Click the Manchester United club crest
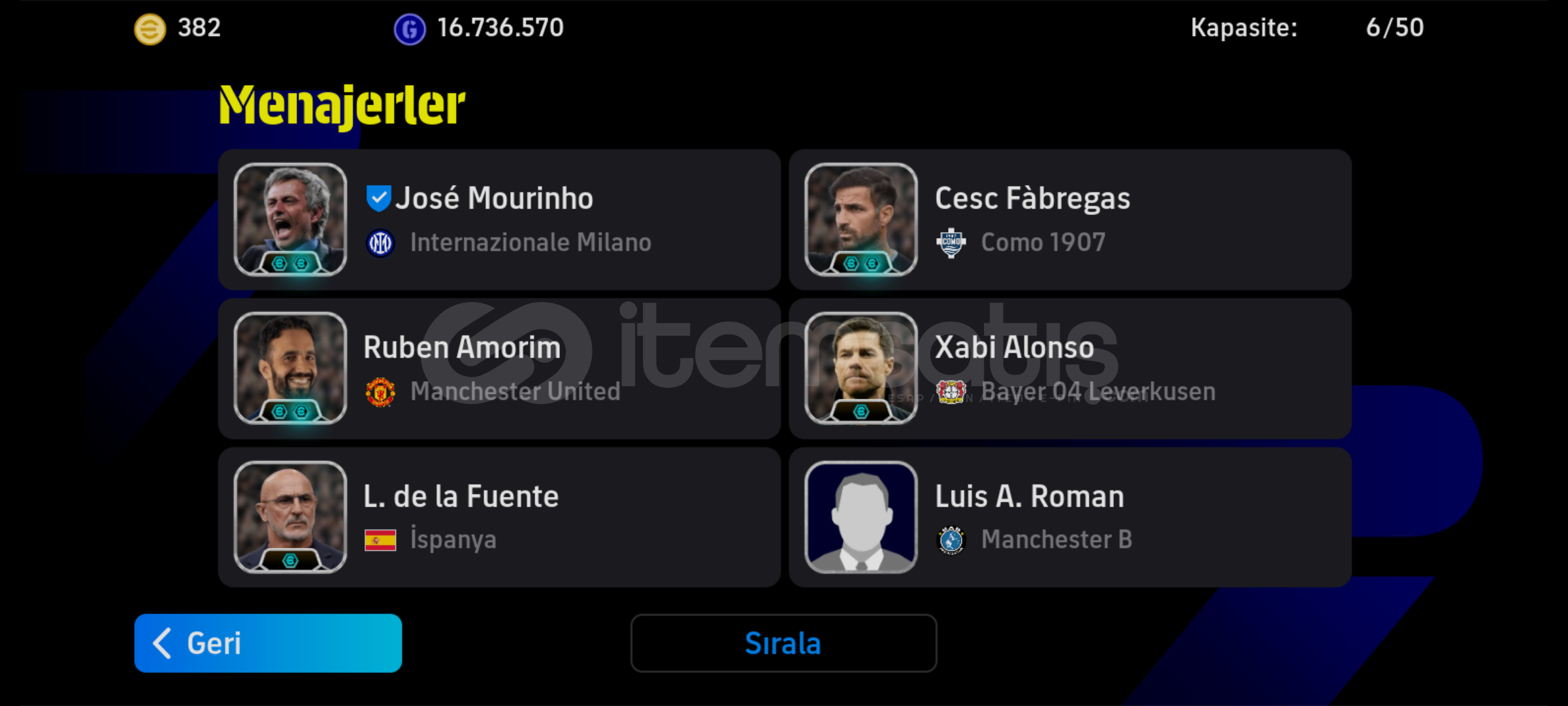This screenshot has height=706, width=1568. pos(380,392)
